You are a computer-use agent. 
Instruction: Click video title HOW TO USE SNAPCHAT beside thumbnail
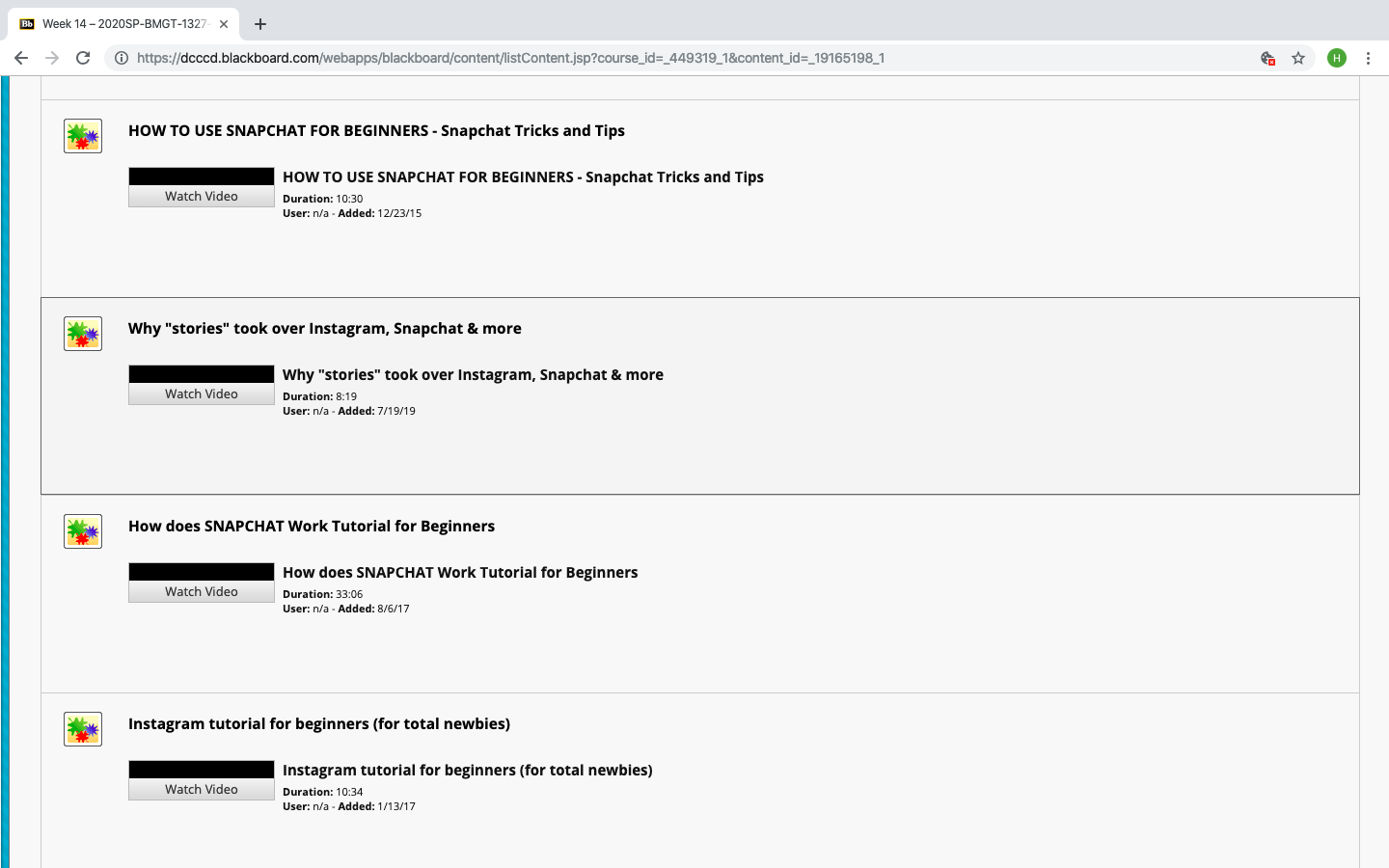[523, 176]
